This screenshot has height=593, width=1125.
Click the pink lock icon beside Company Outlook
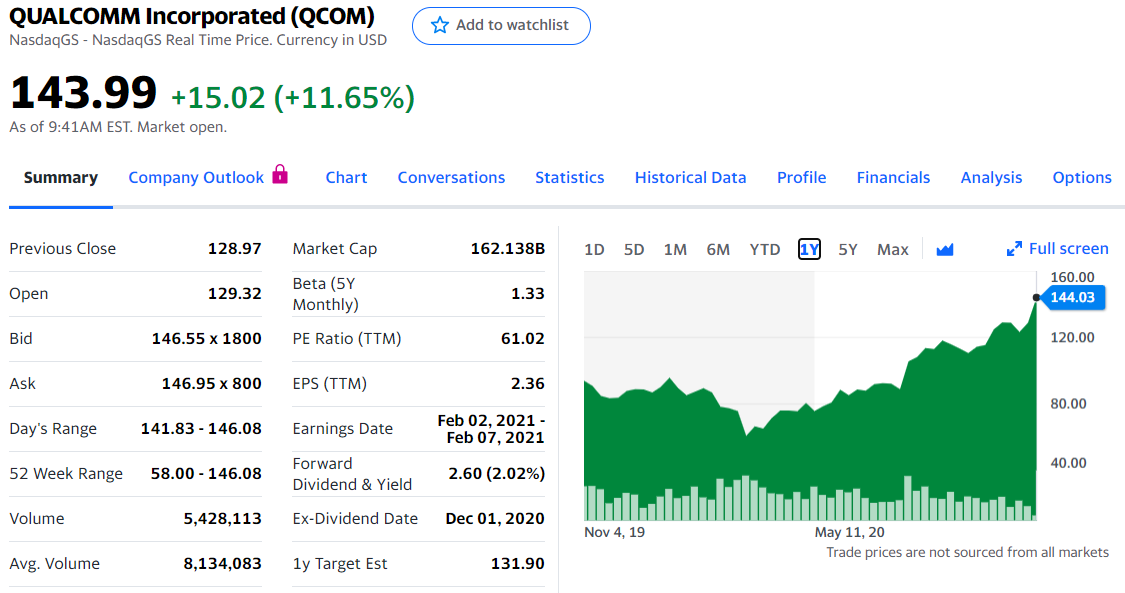pos(281,174)
